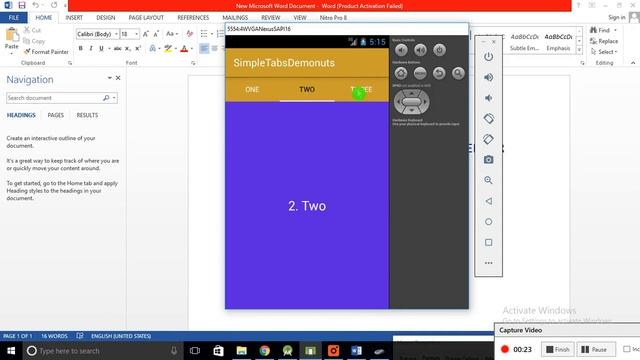Toggle Bold formatting in Font group

(80, 49)
